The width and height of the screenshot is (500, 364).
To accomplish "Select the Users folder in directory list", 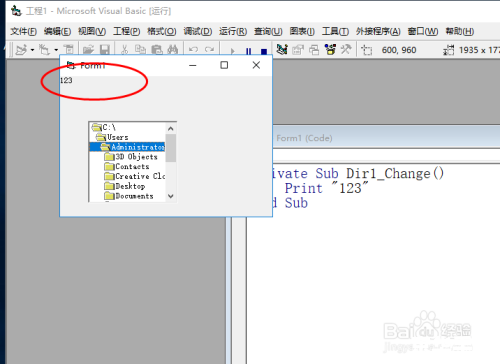I will pos(128,137).
